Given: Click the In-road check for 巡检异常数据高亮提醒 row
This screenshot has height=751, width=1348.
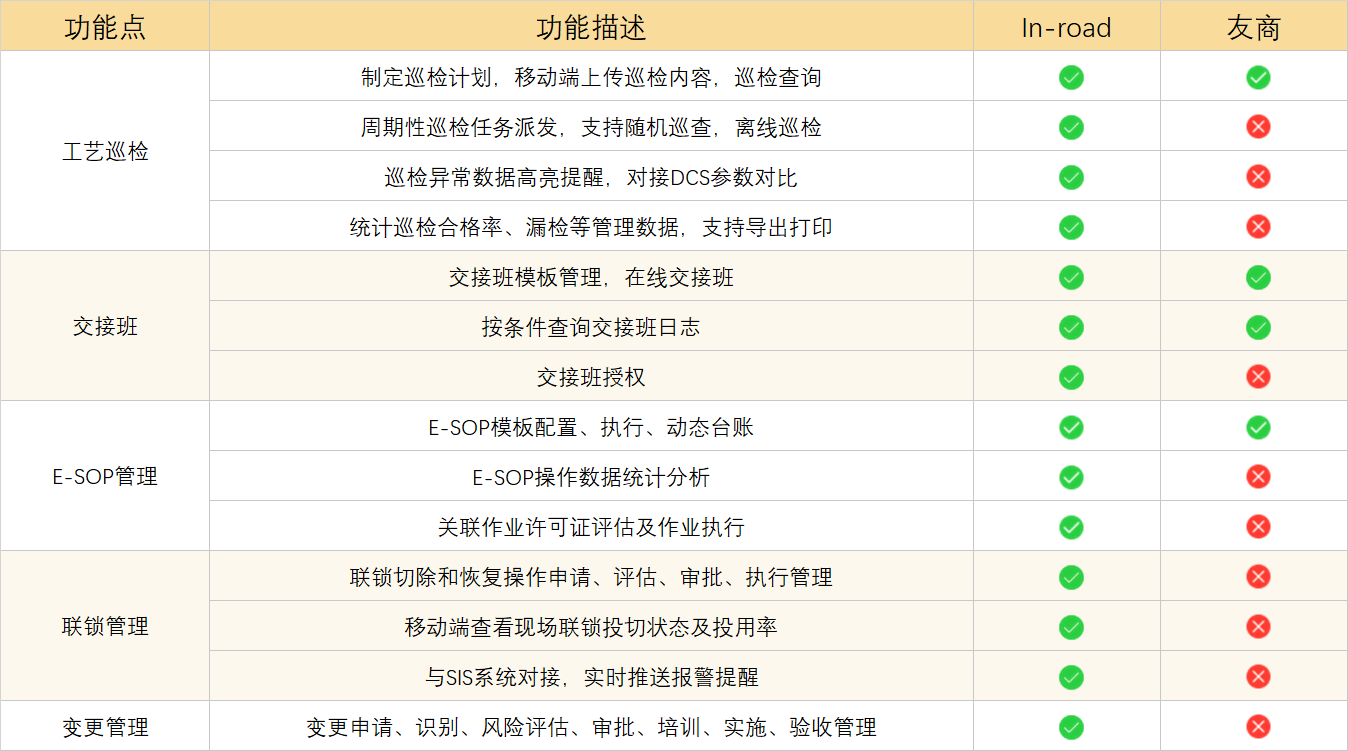Looking at the screenshot, I should tap(1070, 177).
